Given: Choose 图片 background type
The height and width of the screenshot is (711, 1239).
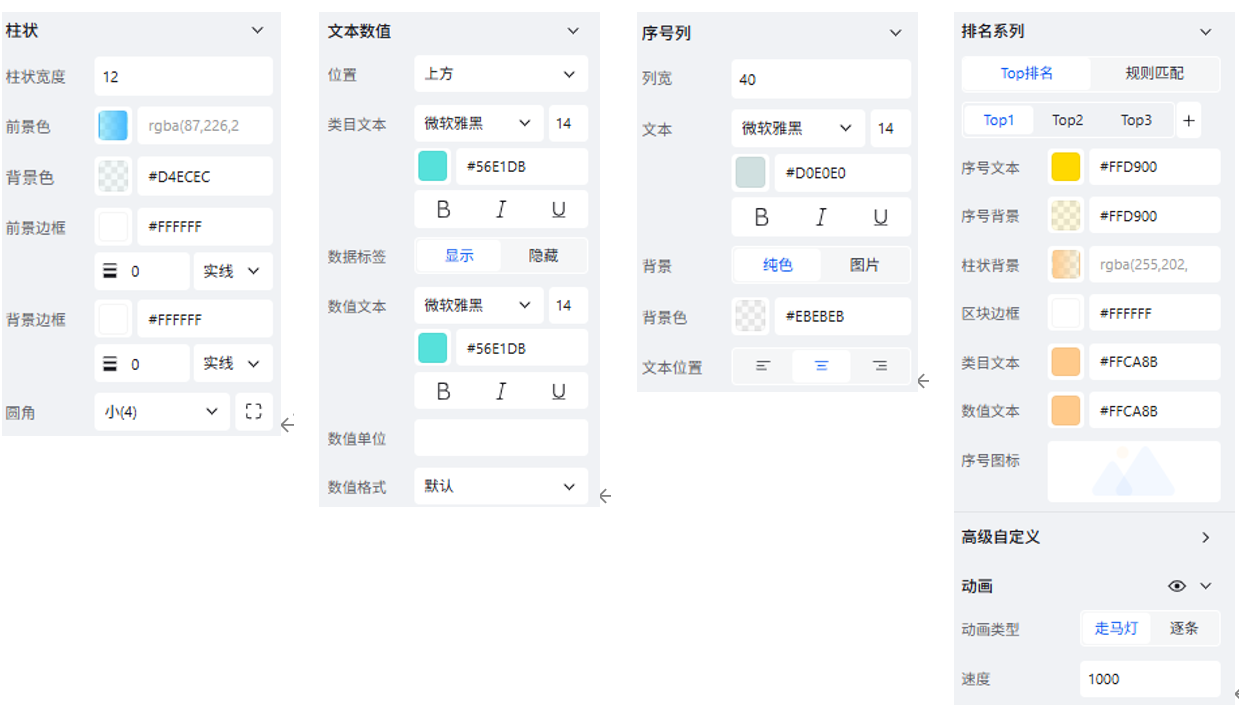Looking at the screenshot, I should 864,265.
